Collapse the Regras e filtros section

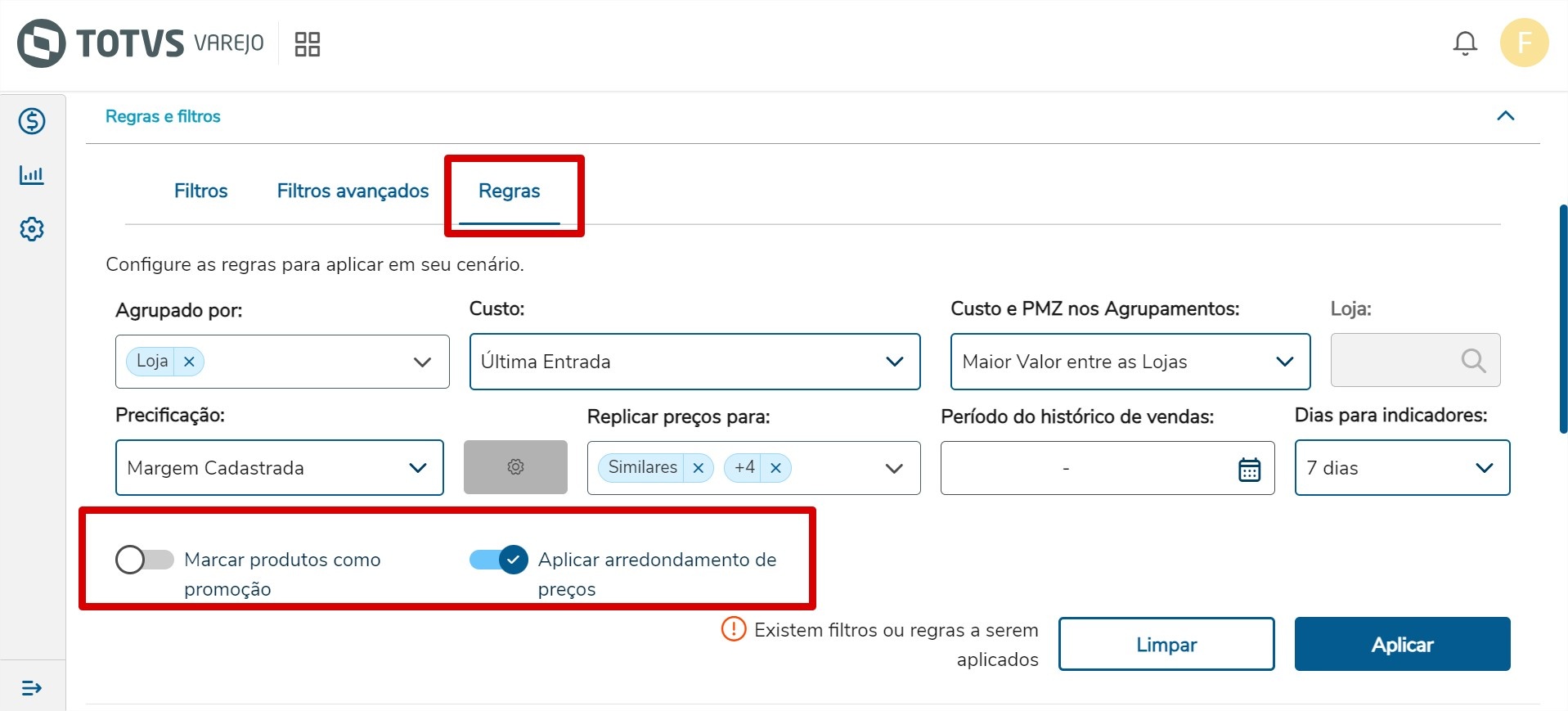click(1505, 116)
